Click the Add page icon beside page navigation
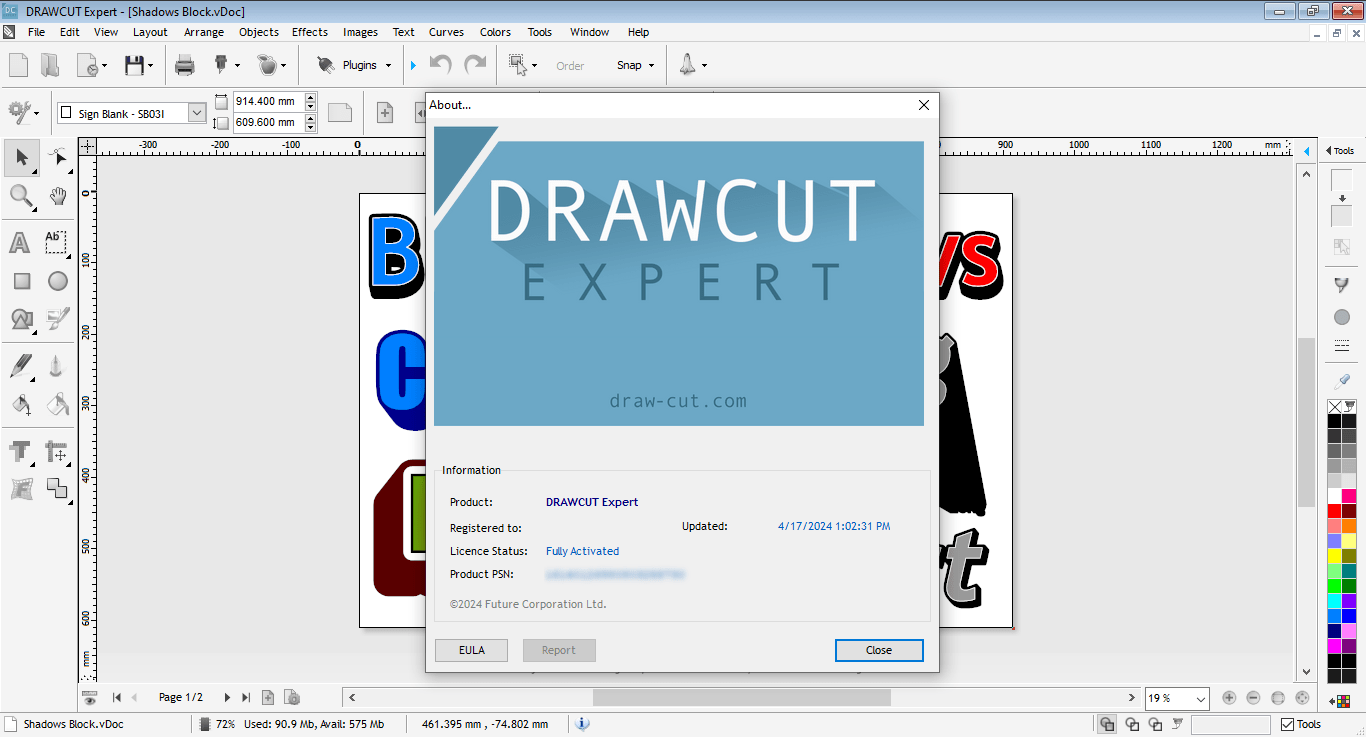Image resolution: width=1366 pixels, height=737 pixels. (x=268, y=698)
